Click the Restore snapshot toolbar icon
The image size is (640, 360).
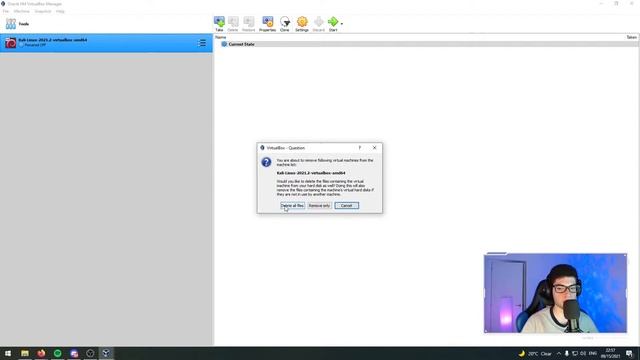(x=249, y=24)
